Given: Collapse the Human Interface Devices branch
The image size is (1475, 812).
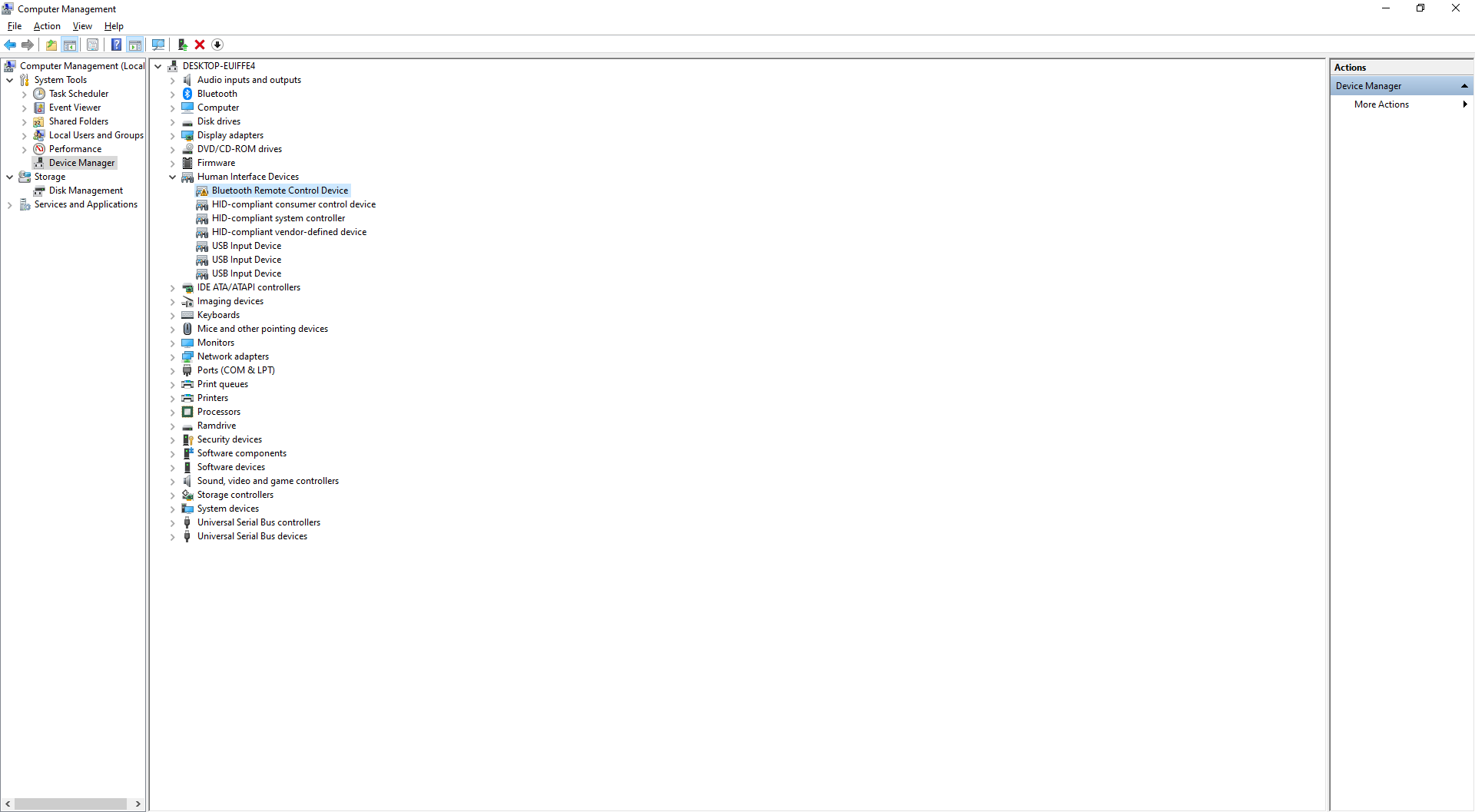Looking at the screenshot, I should [x=172, y=177].
